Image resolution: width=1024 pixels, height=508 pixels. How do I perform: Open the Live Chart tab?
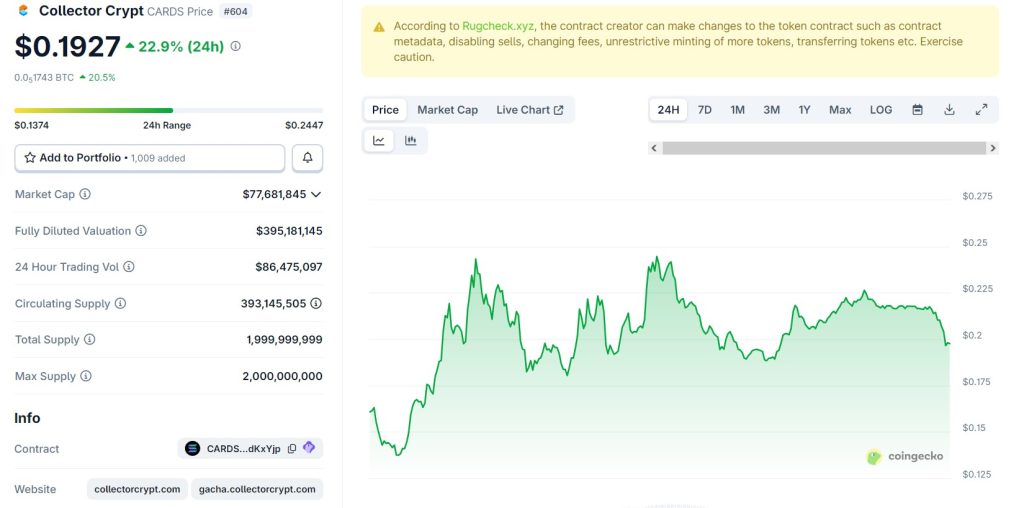529,110
